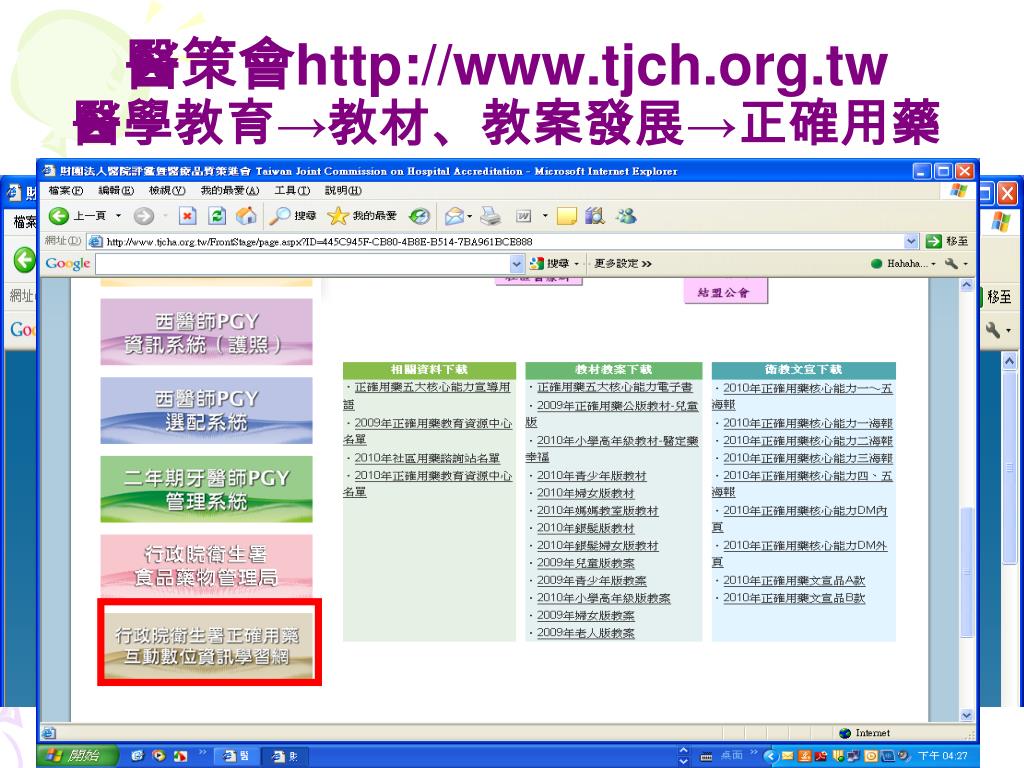Screen dimensions: 1024x768
Task: Click the 結盟公會 pink button
Action: [x=725, y=292]
